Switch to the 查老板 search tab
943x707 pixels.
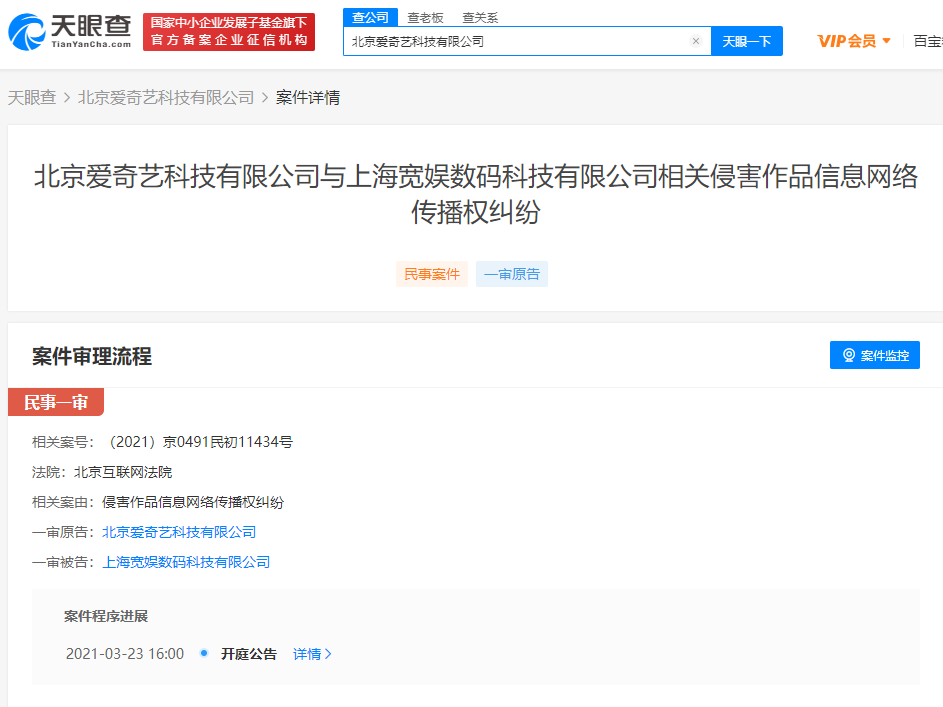(425, 17)
